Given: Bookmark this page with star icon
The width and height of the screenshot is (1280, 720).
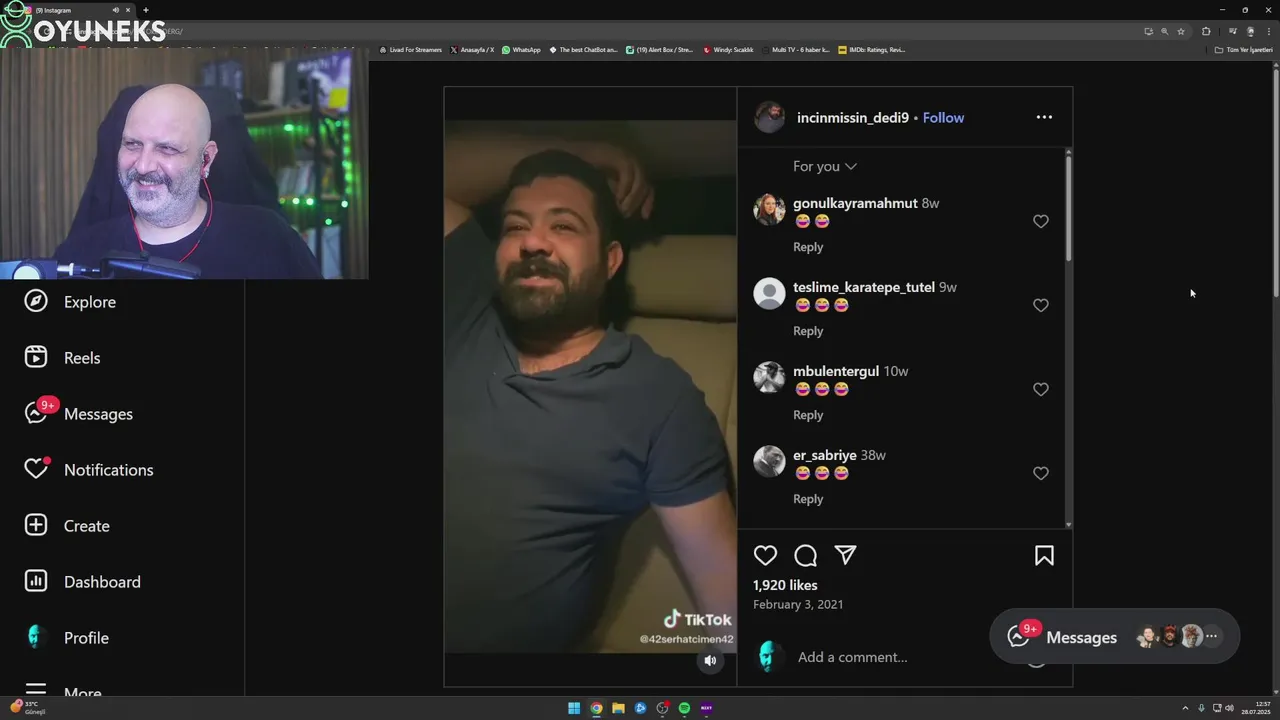Looking at the screenshot, I should coord(1181,31).
